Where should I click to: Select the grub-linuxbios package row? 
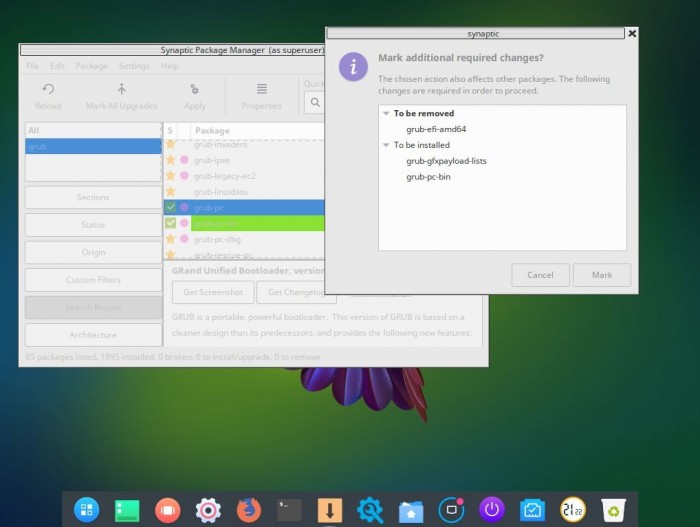244,192
